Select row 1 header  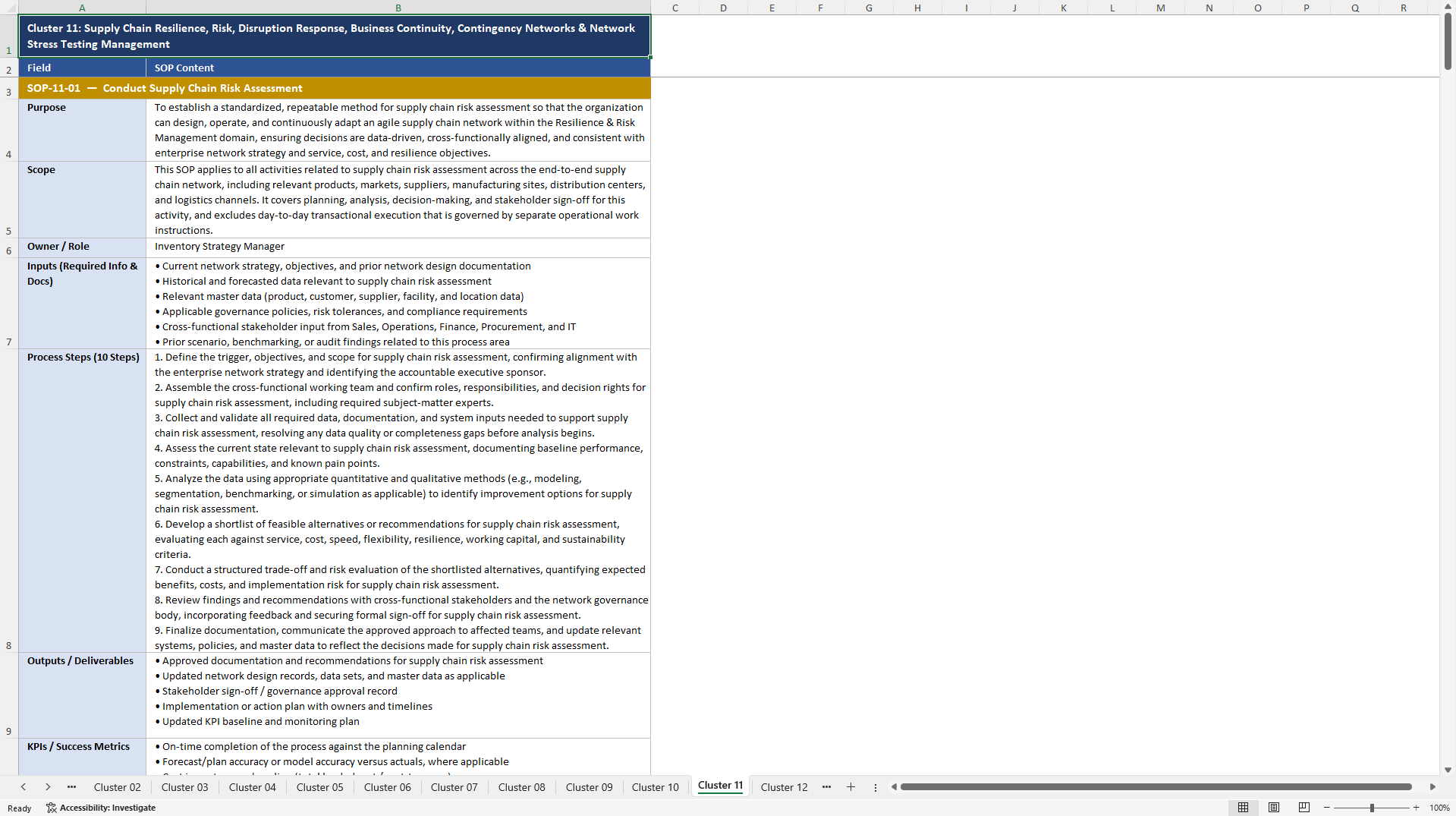[9, 36]
